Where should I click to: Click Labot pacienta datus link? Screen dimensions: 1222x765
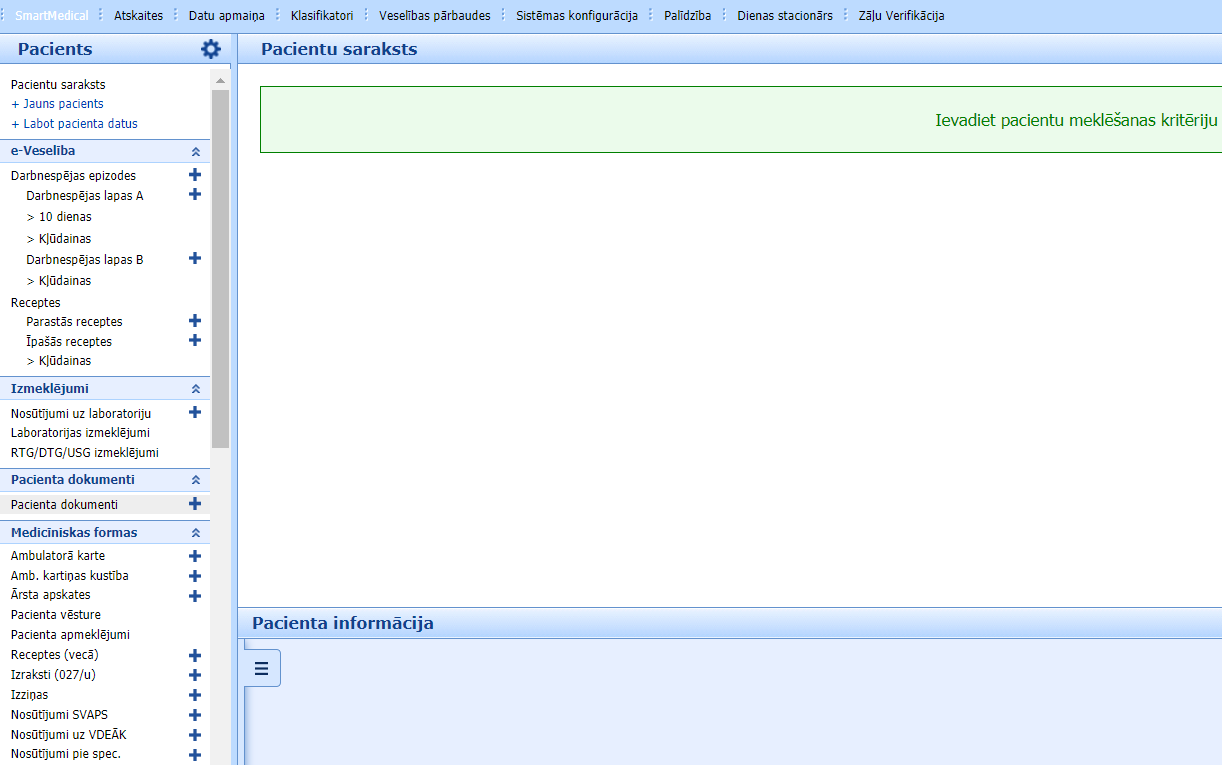point(80,124)
